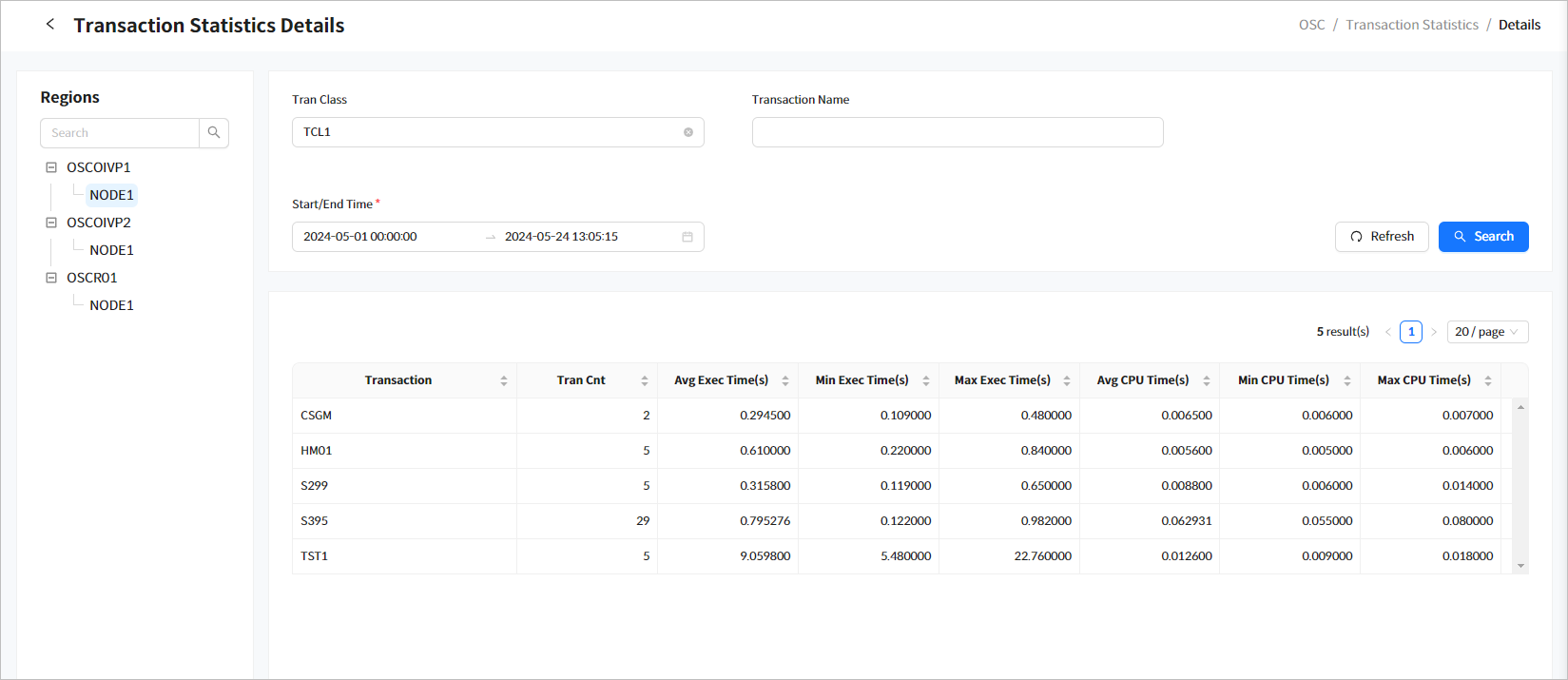
Task: Click the table scrollbar down arrow
Action: pos(1520,566)
